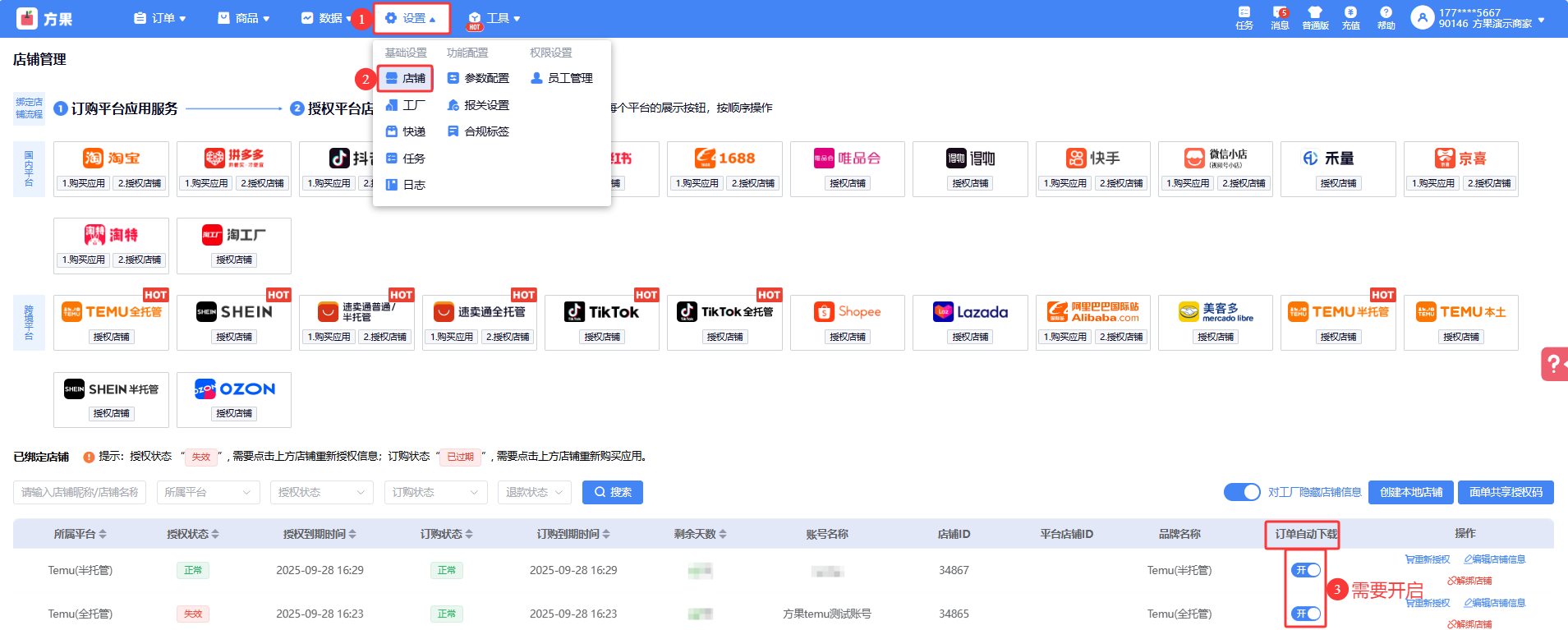Screen dimensions: 1568x630
Task: Open the 消息 messages icon with badge
Action: (x=1280, y=17)
